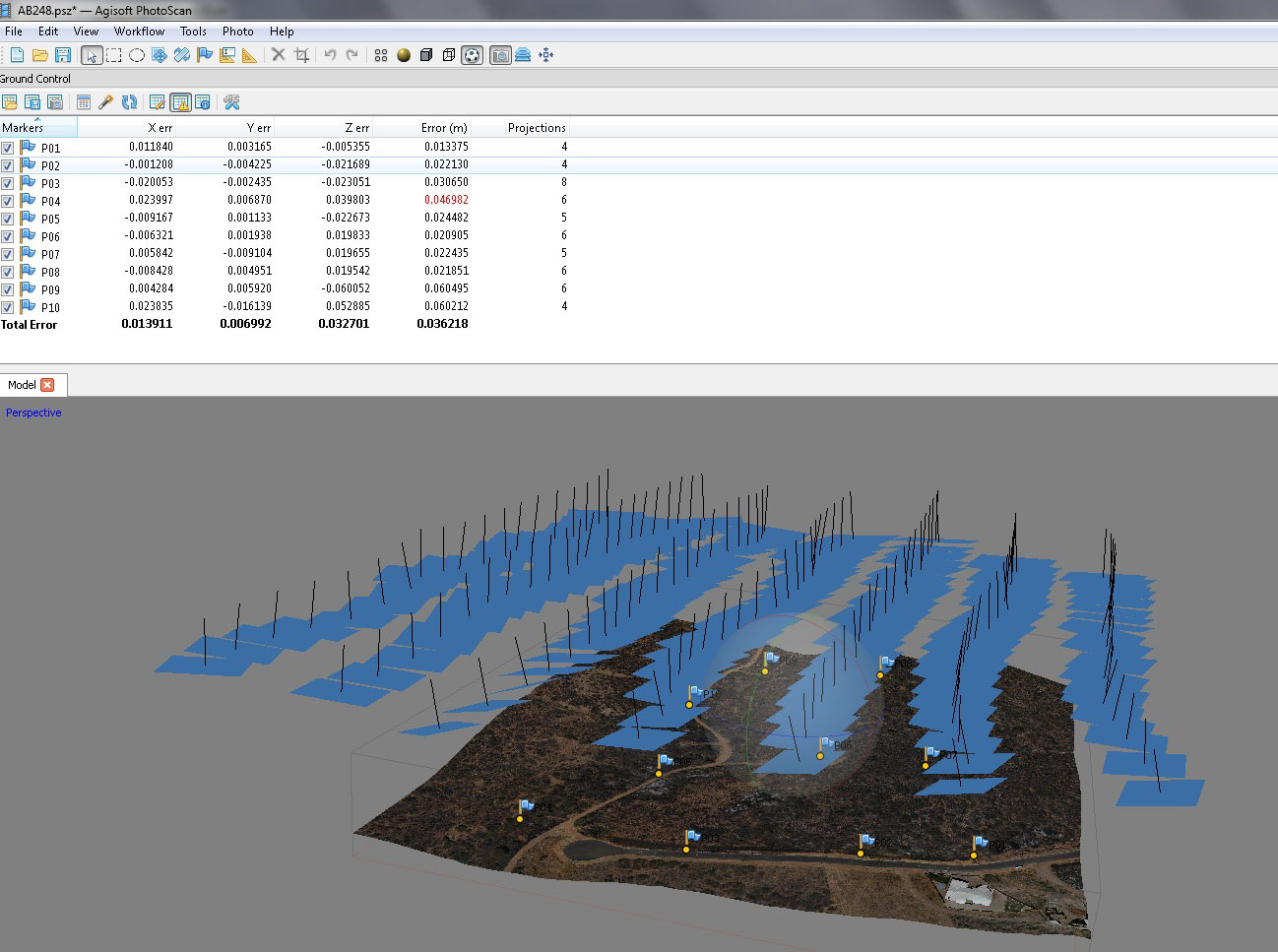Sort table by Error (m) column
Viewport: 1278px width, 952px height.
coord(443,128)
